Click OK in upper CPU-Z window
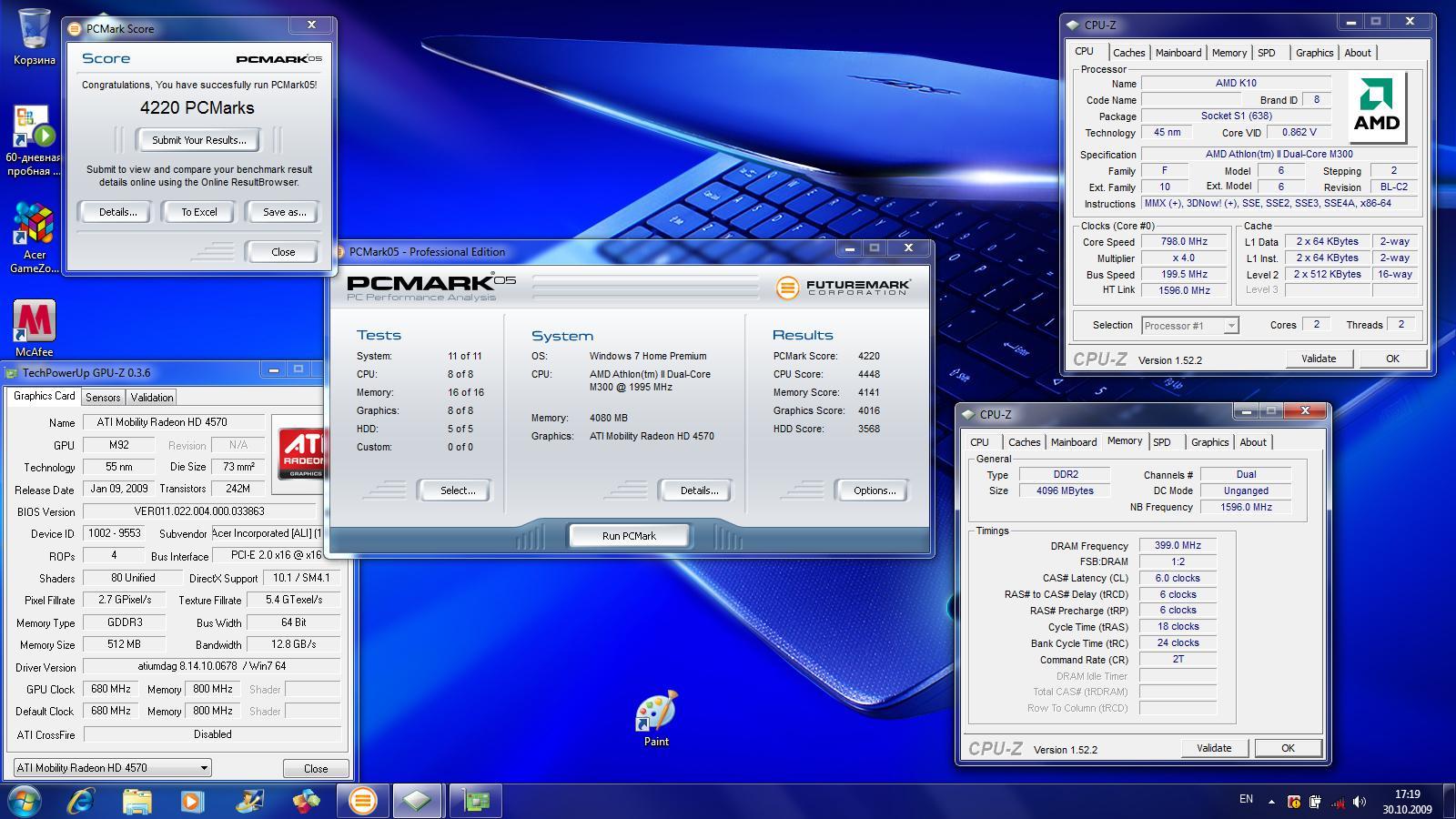1456x819 pixels. [x=1392, y=359]
